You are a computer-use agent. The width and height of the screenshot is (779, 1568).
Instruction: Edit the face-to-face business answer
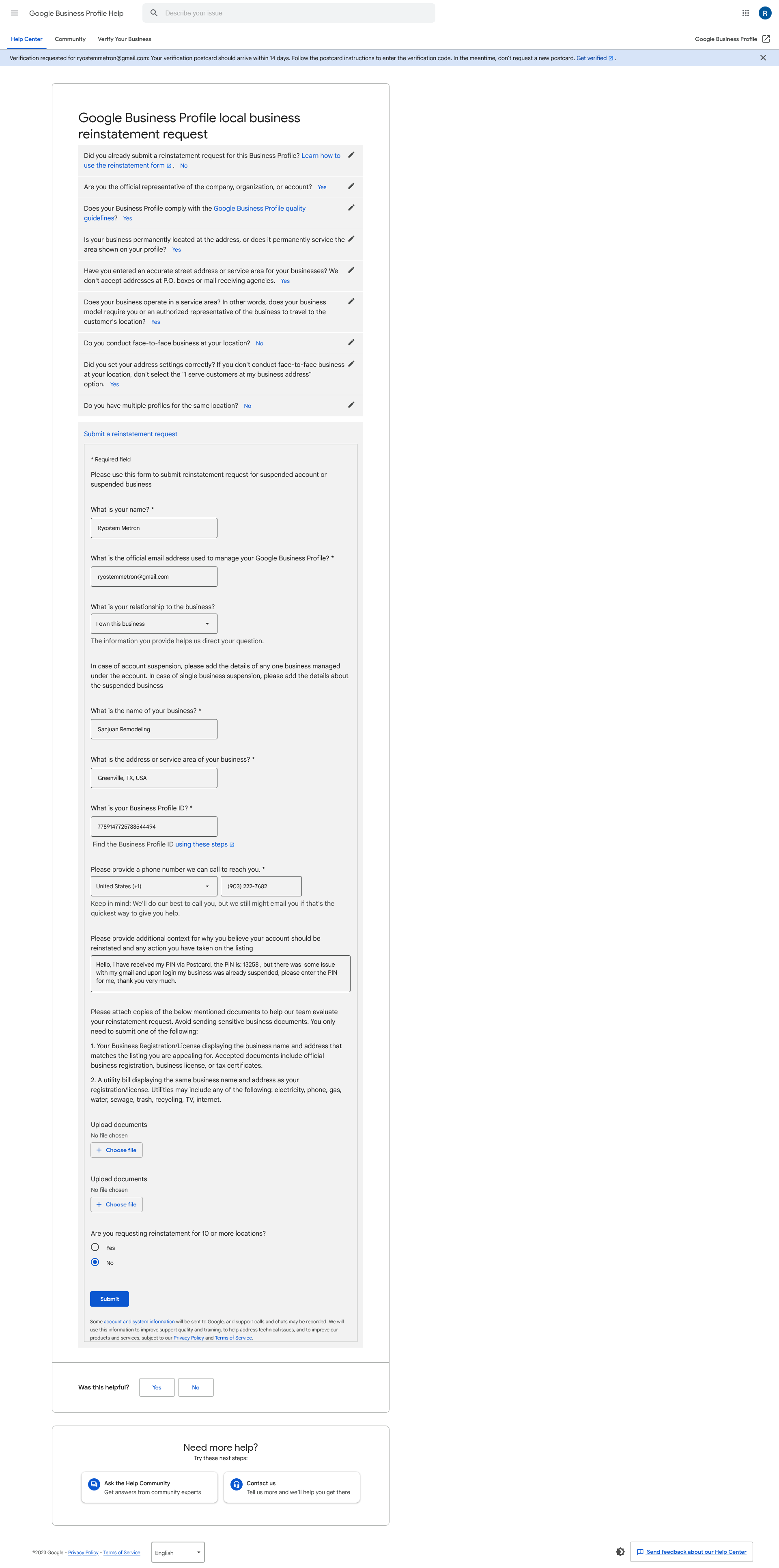351,342
